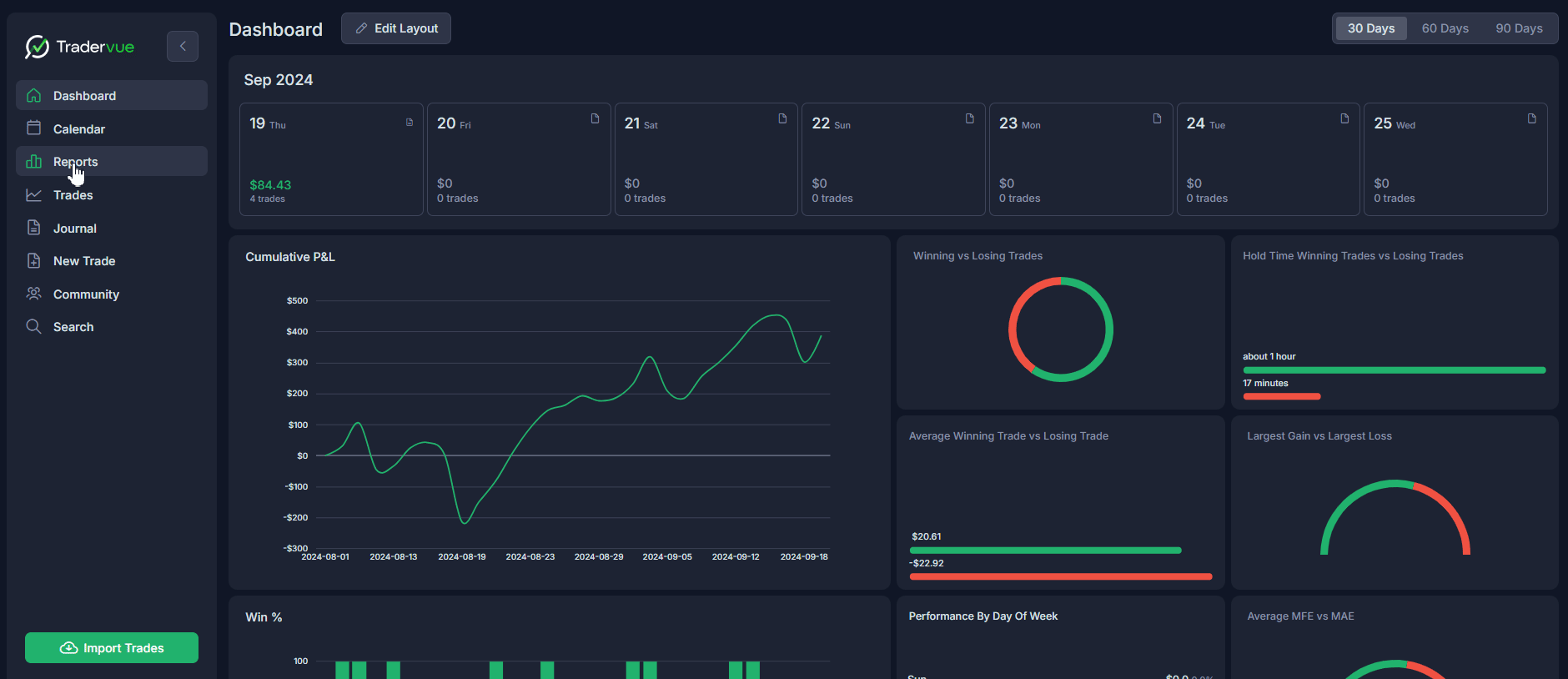This screenshot has width=1568, height=679.
Task: Open the Dashboard menu item
Action: point(112,95)
